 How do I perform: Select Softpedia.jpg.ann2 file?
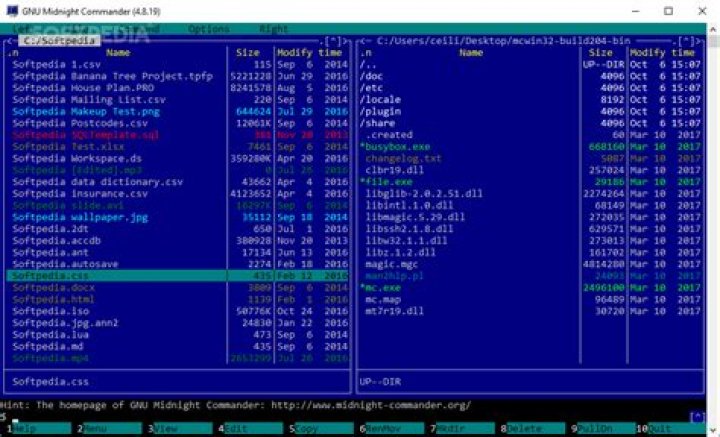(177, 323)
